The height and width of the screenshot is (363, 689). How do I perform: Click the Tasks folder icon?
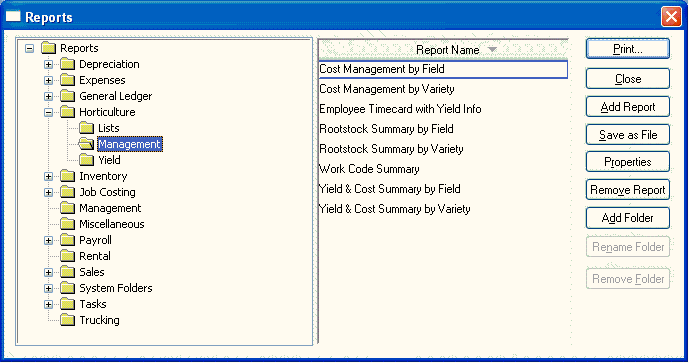(x=67, y=304)
